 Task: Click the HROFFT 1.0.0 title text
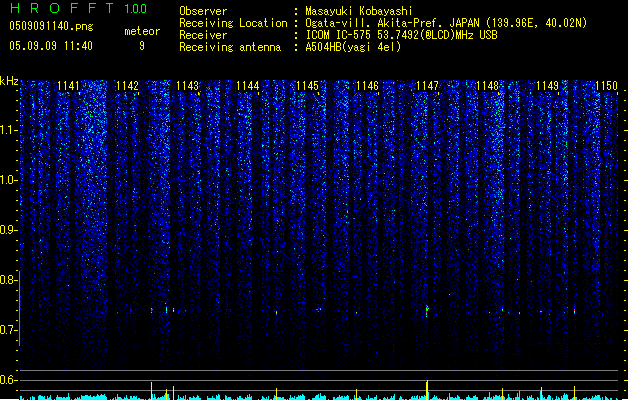coord(79,8)
